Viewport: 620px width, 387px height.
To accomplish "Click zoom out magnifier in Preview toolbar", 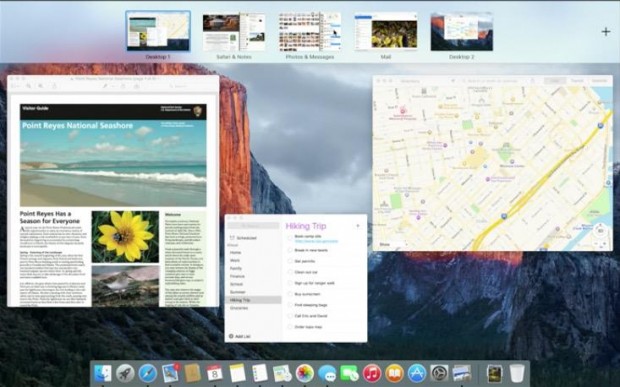I will click(28, 86).
